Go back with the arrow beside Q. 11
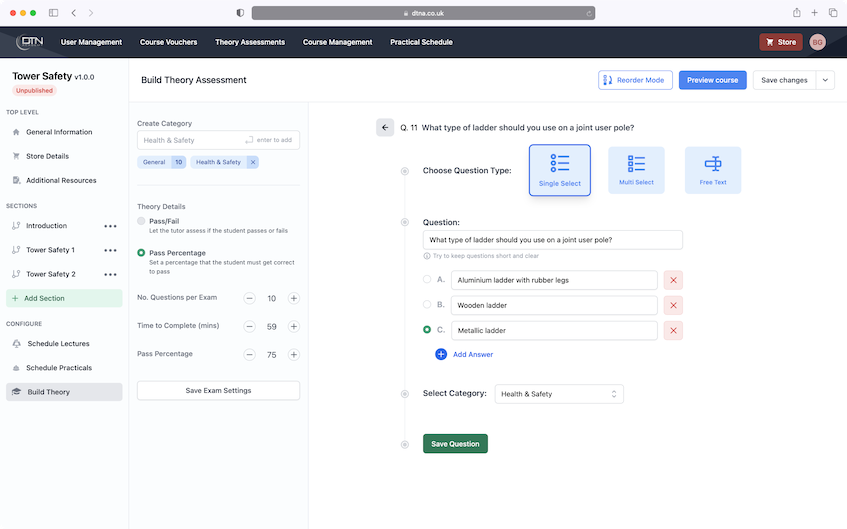Viewport: 847px width, 529px height. (x=385, y=128)
